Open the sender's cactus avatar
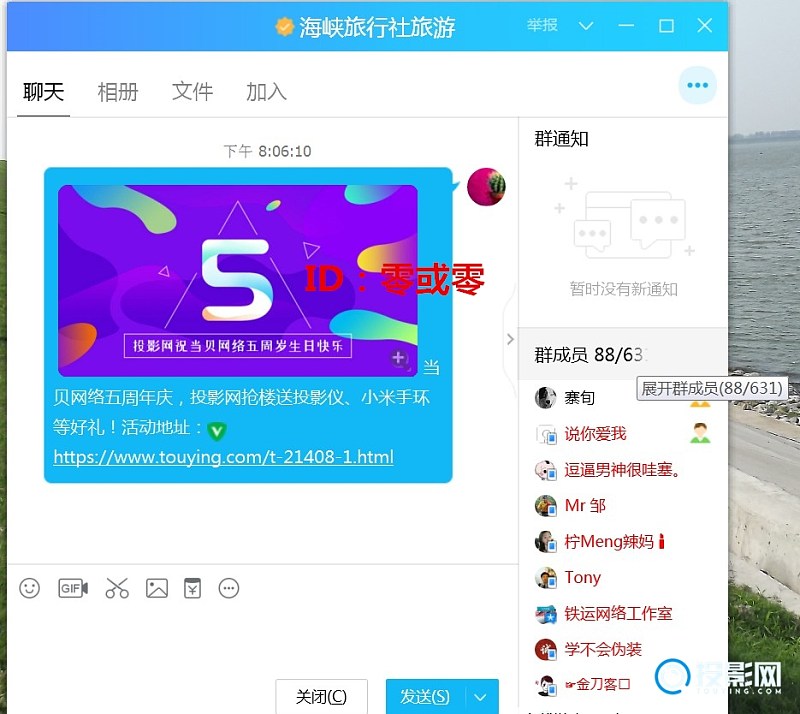This screenshot has height=714, width=800. click(486, 187)
